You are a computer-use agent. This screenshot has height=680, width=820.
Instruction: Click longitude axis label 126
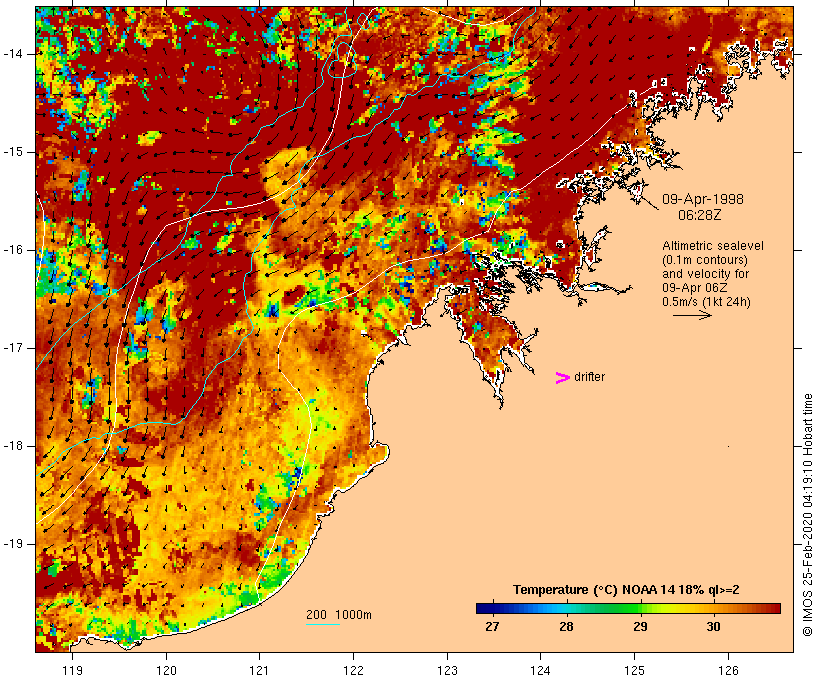click(x=728, y=671)
